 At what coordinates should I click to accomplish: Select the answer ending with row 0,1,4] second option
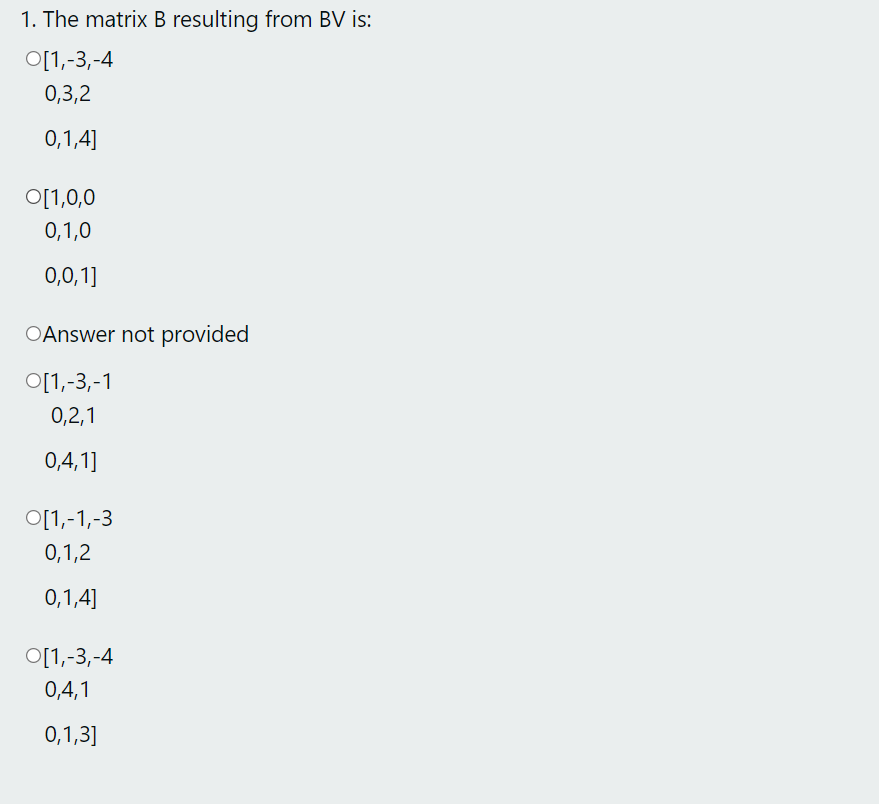(31, 517)
